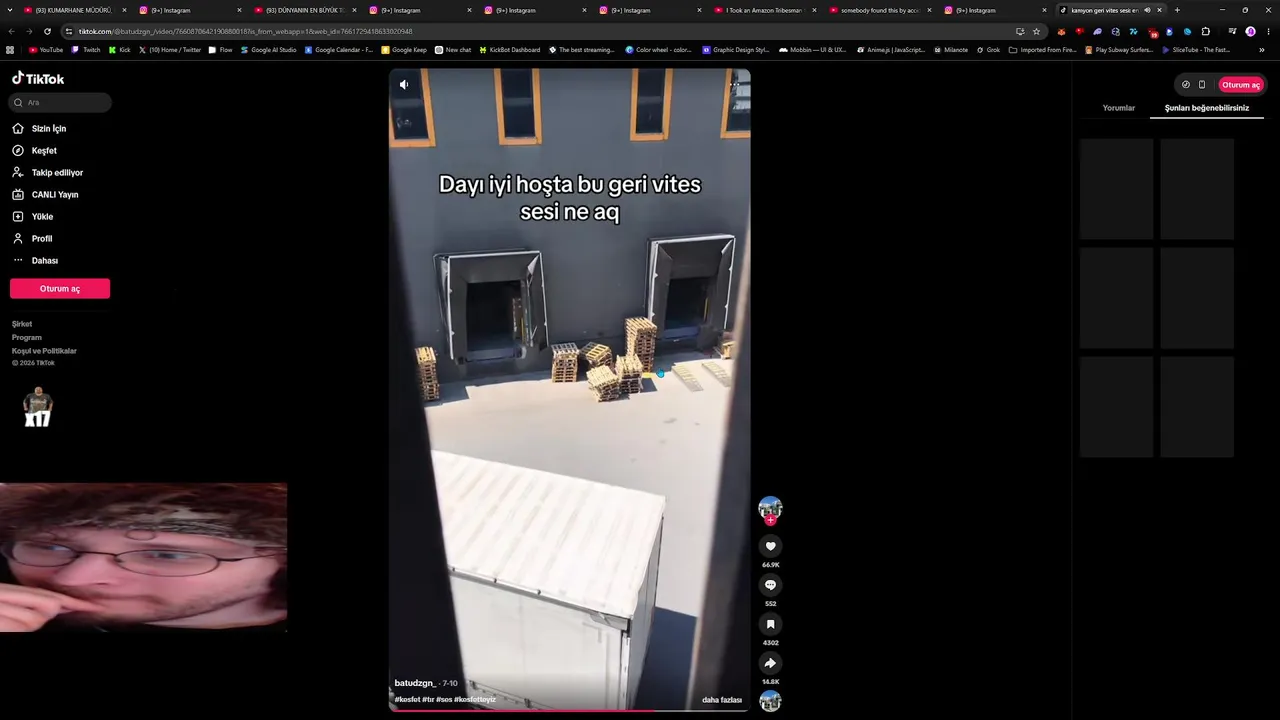
Task: Save the video using the bookmark icon
Action: click(770, 624)
